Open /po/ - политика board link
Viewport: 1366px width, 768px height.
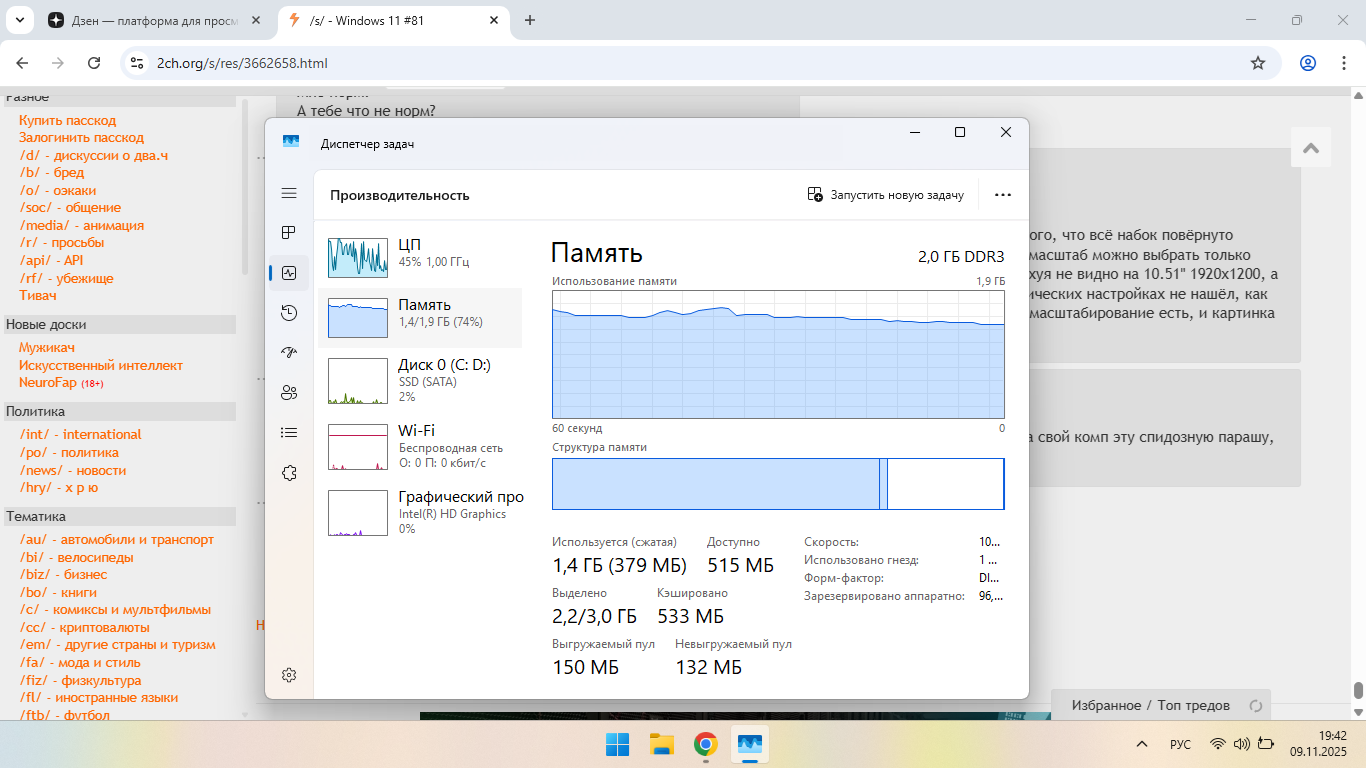(x=68, y=452)
